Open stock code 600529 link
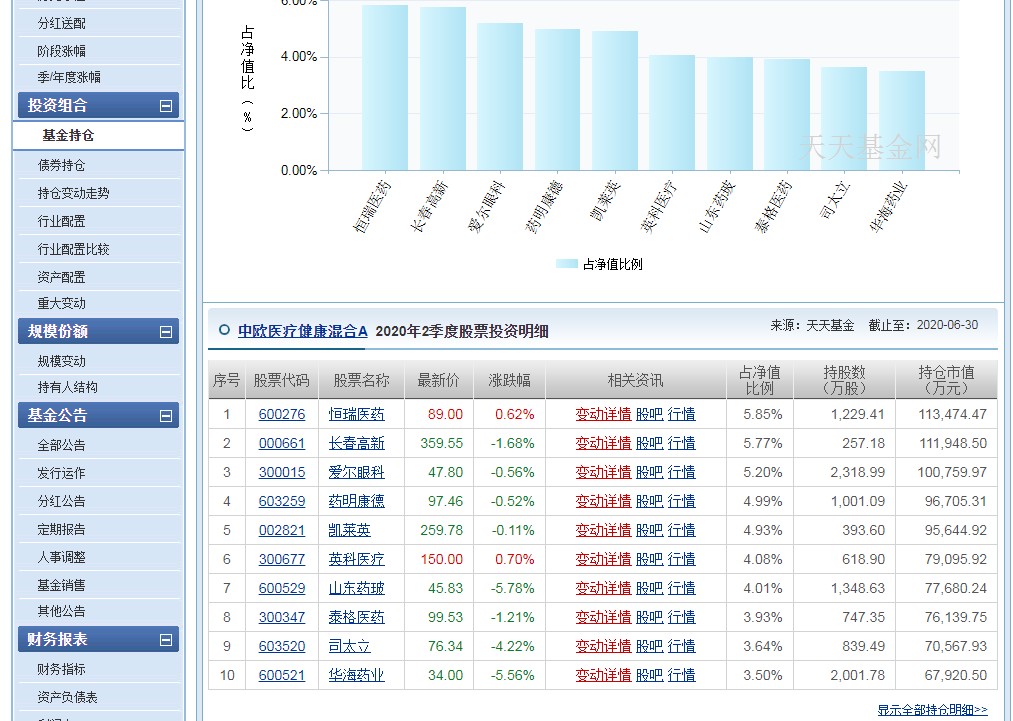Viewport: 1013px width, 721px height. click(282, 589)
